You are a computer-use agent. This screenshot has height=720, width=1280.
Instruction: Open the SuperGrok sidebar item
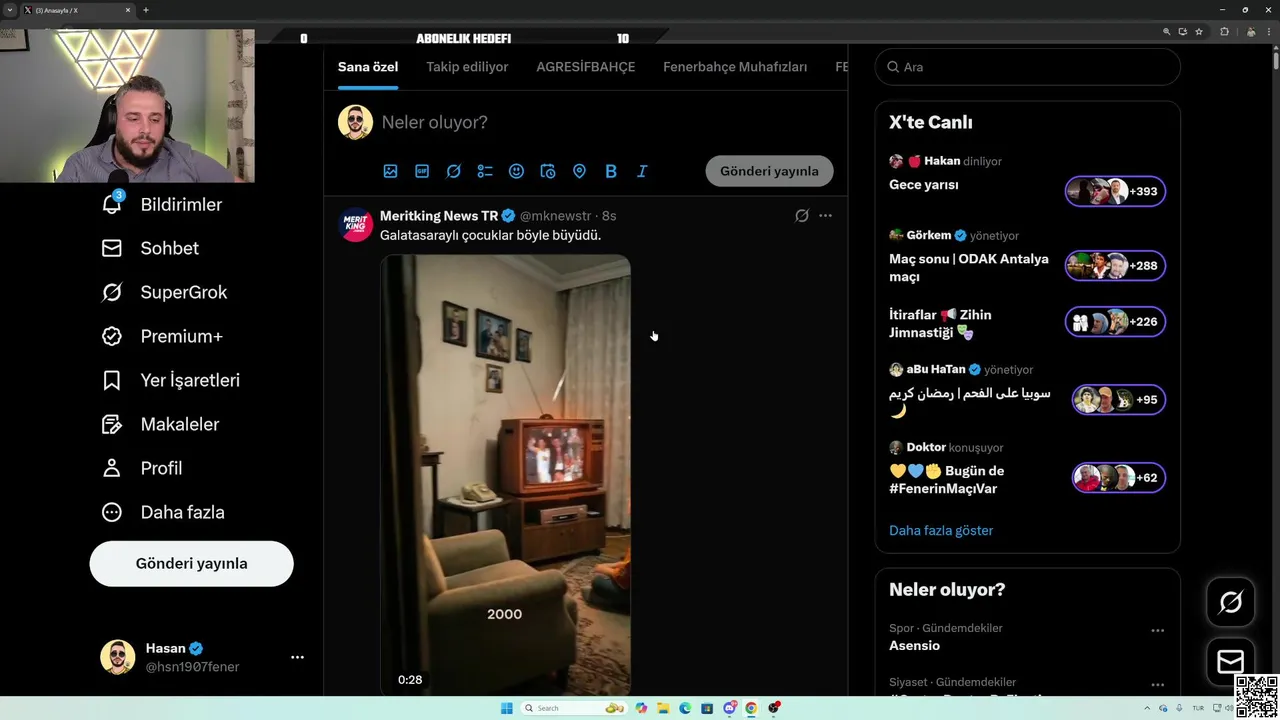[x=164, y=292]
